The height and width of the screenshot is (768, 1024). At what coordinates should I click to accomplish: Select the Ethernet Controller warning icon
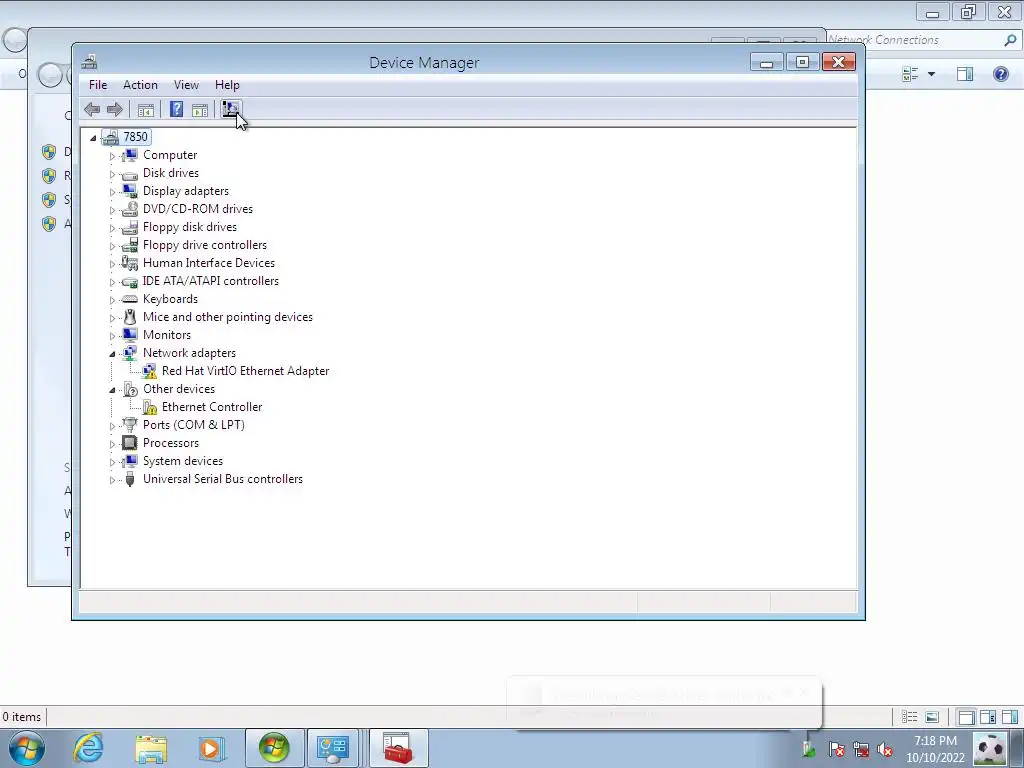150,407
